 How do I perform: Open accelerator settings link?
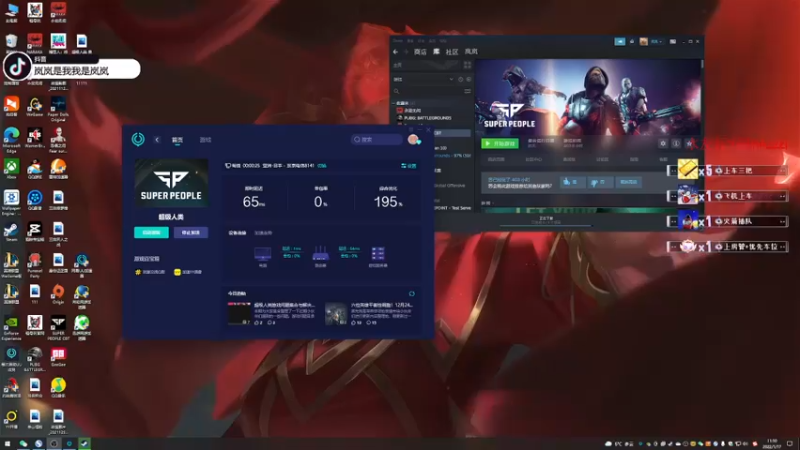click(409, 166)
